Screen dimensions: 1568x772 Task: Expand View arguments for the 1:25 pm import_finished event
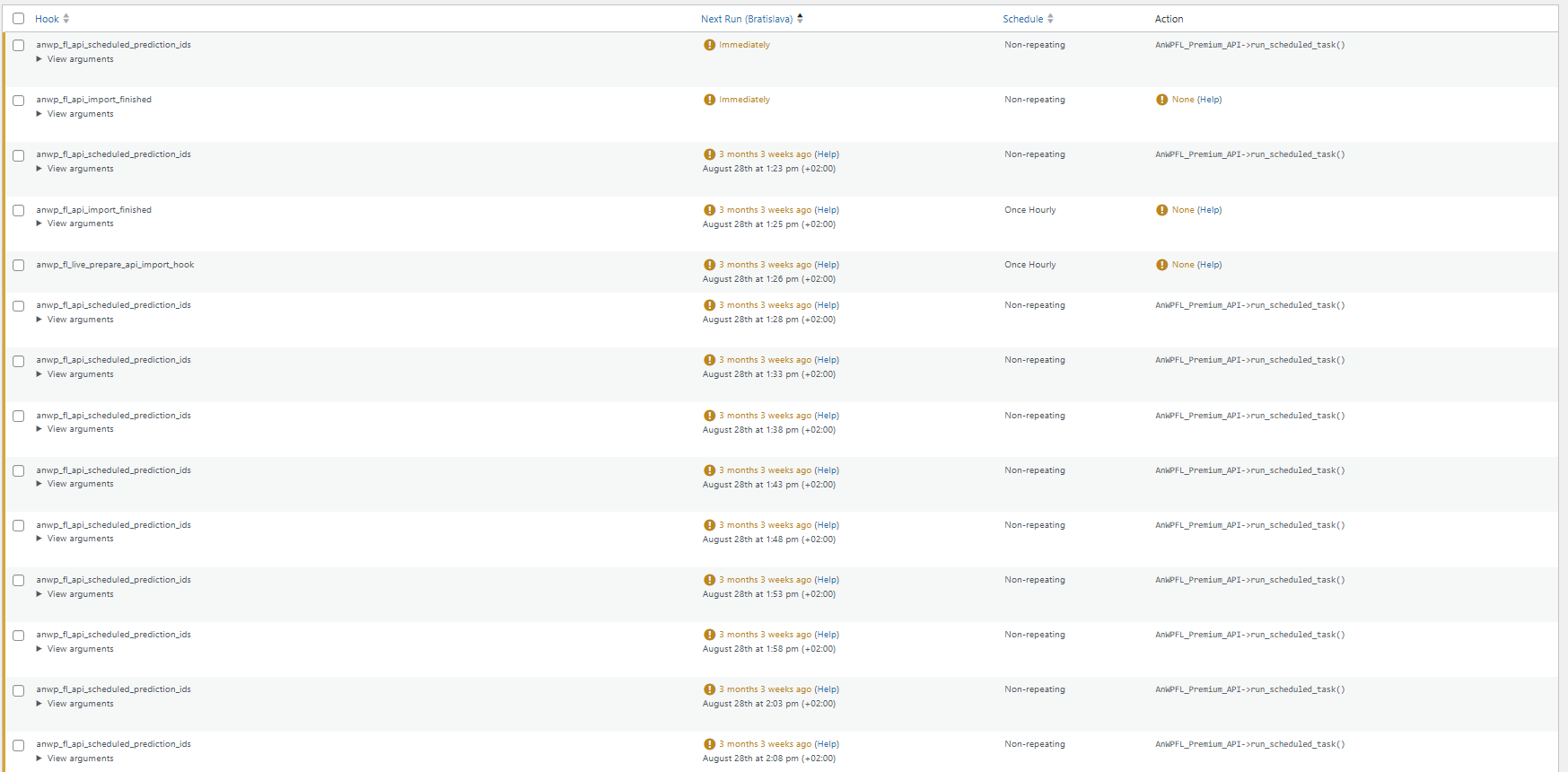[79, 224]
